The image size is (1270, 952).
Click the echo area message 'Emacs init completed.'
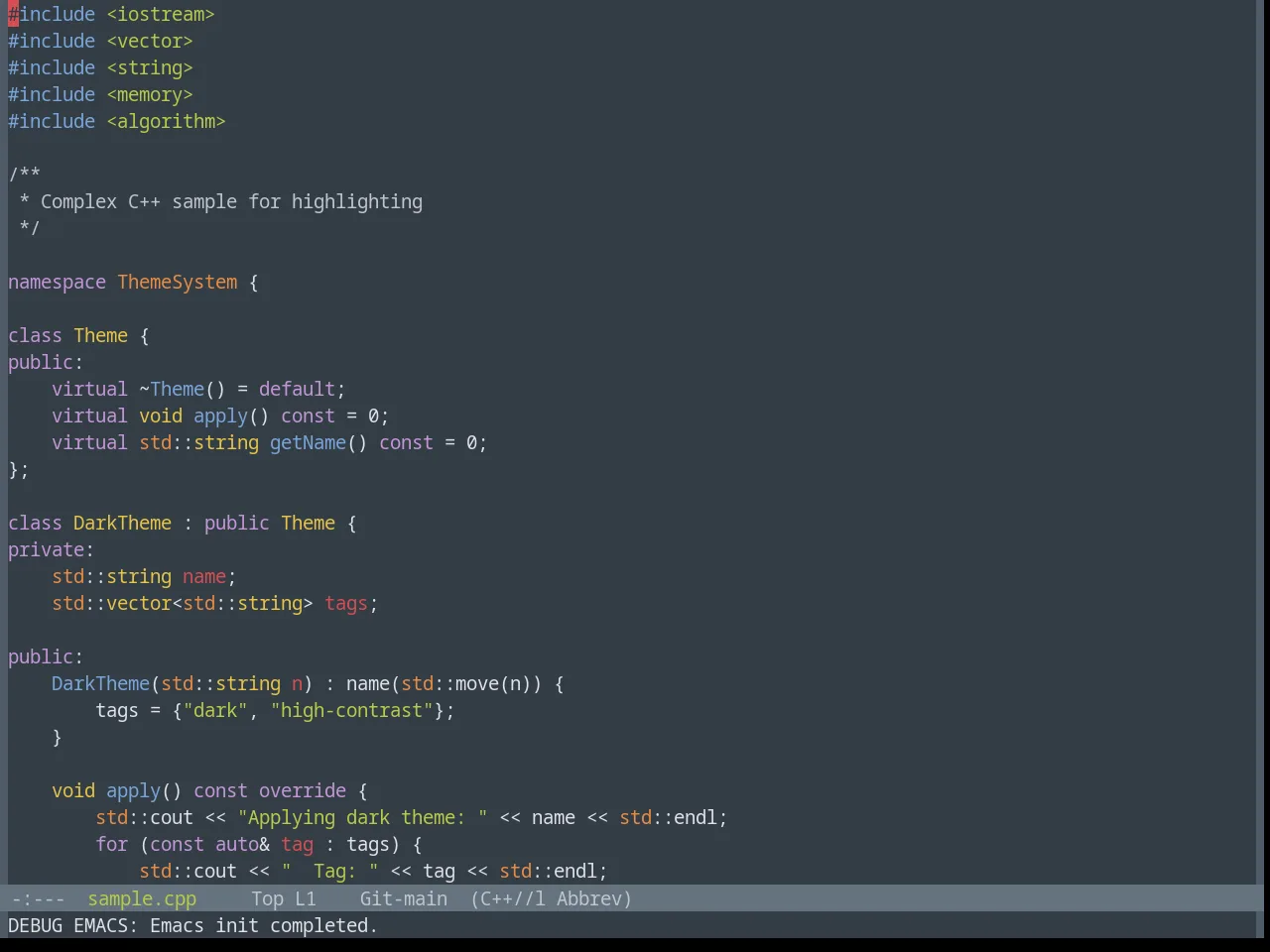click(264, 925)
